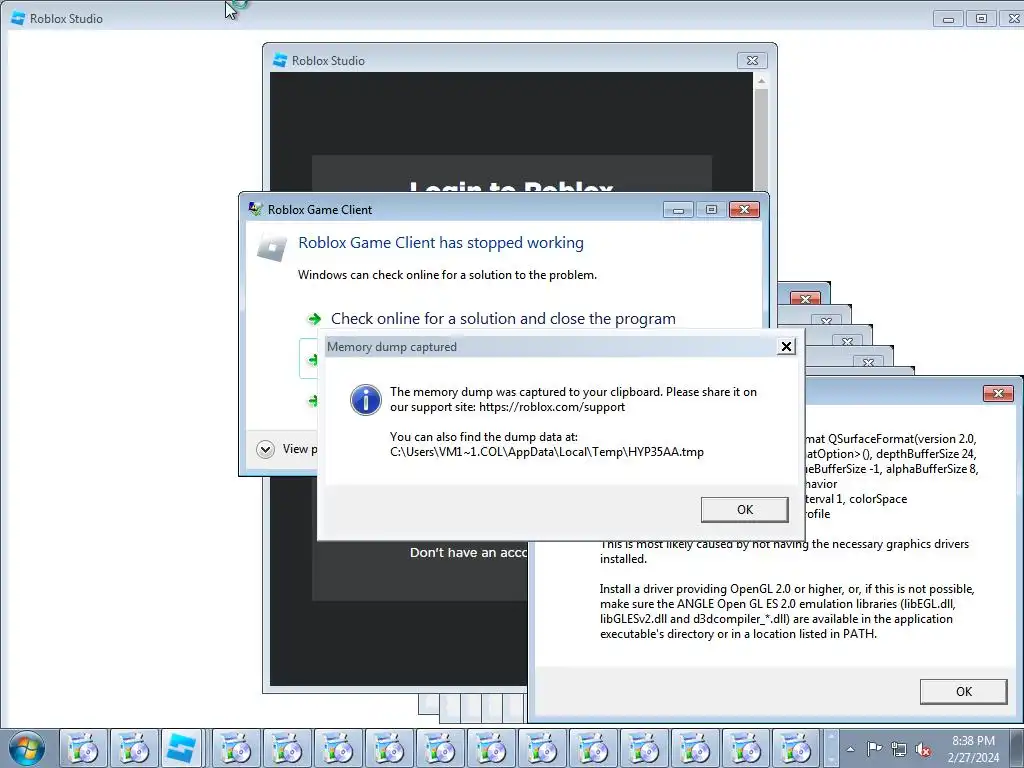
Task: Close the Memory dump captured dialog
Action: point(786,347)
